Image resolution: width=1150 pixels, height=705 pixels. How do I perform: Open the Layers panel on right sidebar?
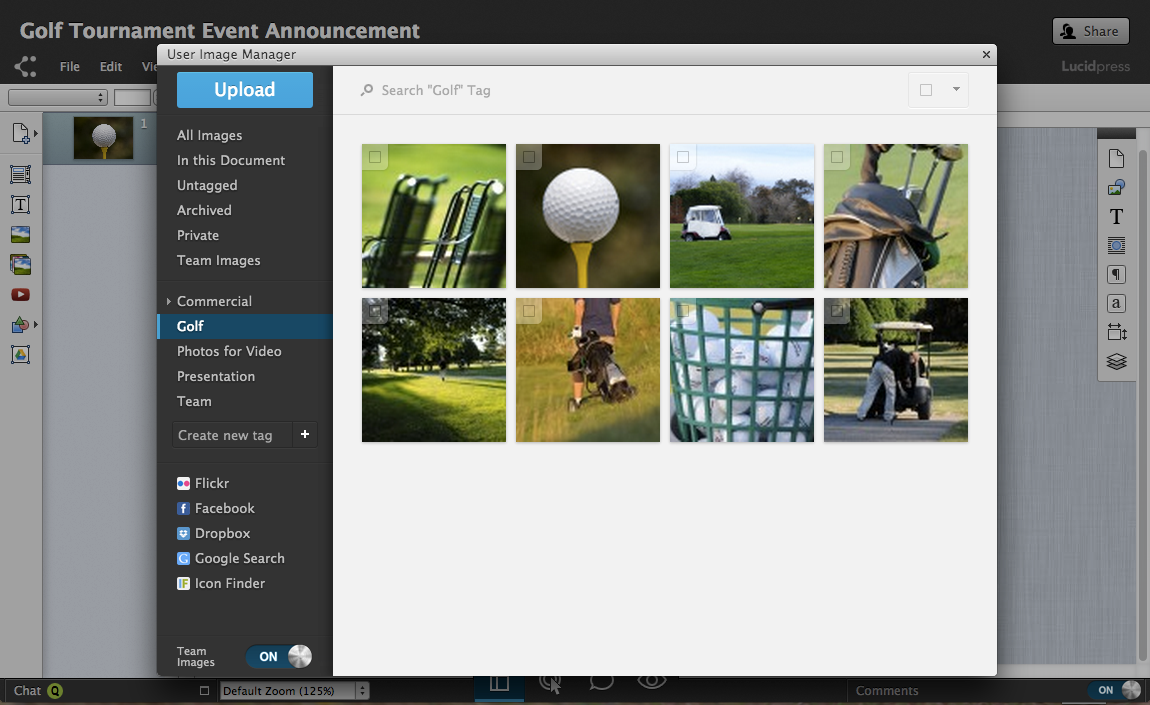pos(1116,361)
